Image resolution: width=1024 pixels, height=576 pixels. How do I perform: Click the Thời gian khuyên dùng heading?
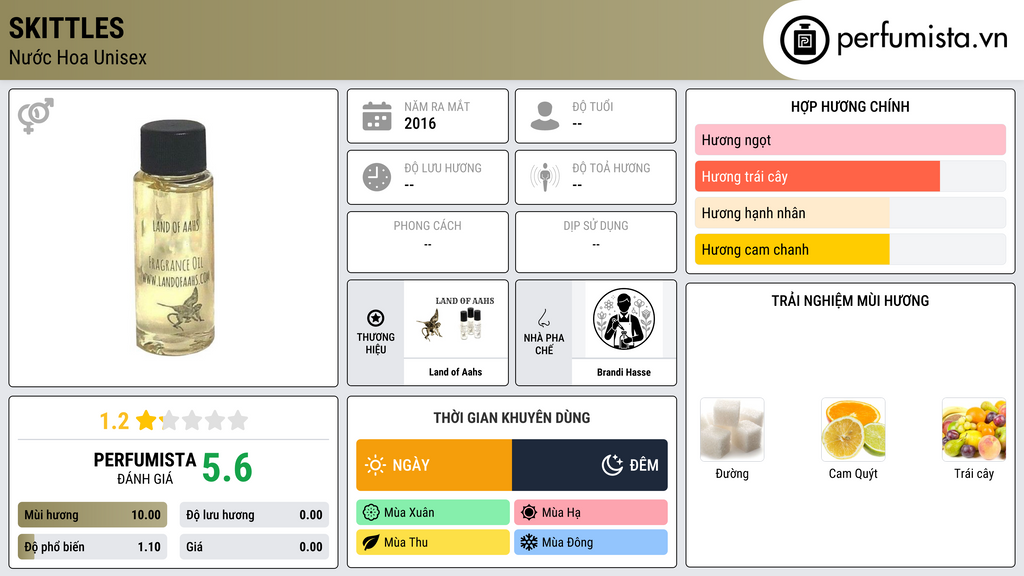click(x=512, y=418)
